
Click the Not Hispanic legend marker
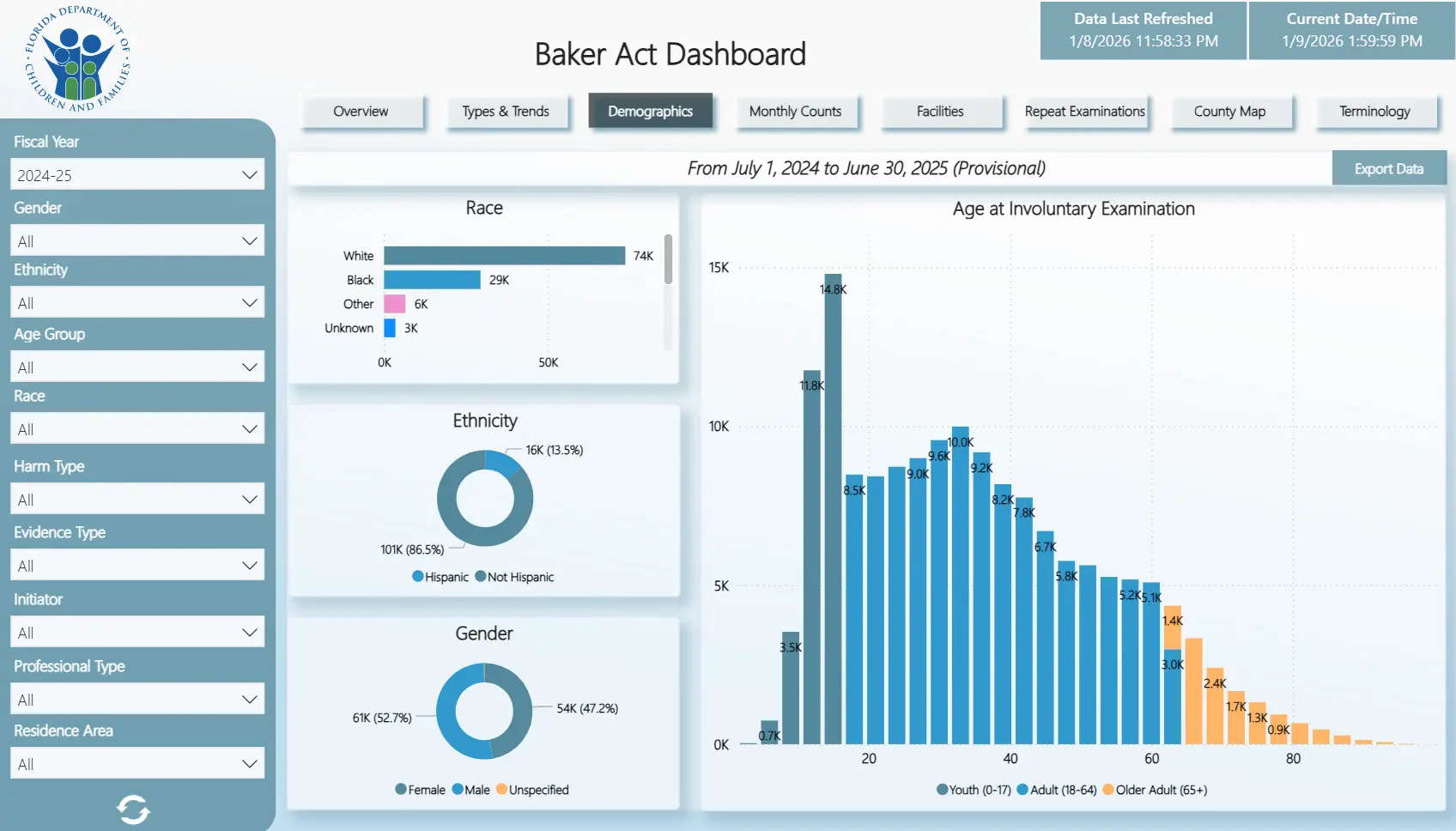click(x=481, y=577)
